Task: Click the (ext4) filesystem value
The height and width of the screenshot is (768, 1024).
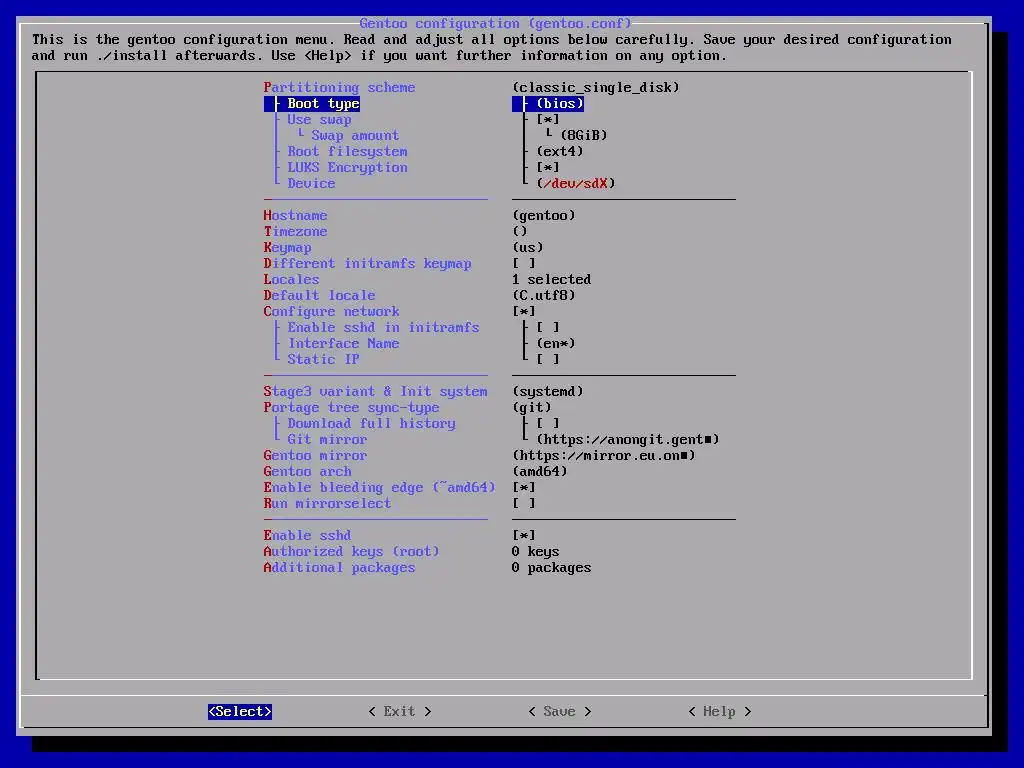Action: click(x=560, y=152)
